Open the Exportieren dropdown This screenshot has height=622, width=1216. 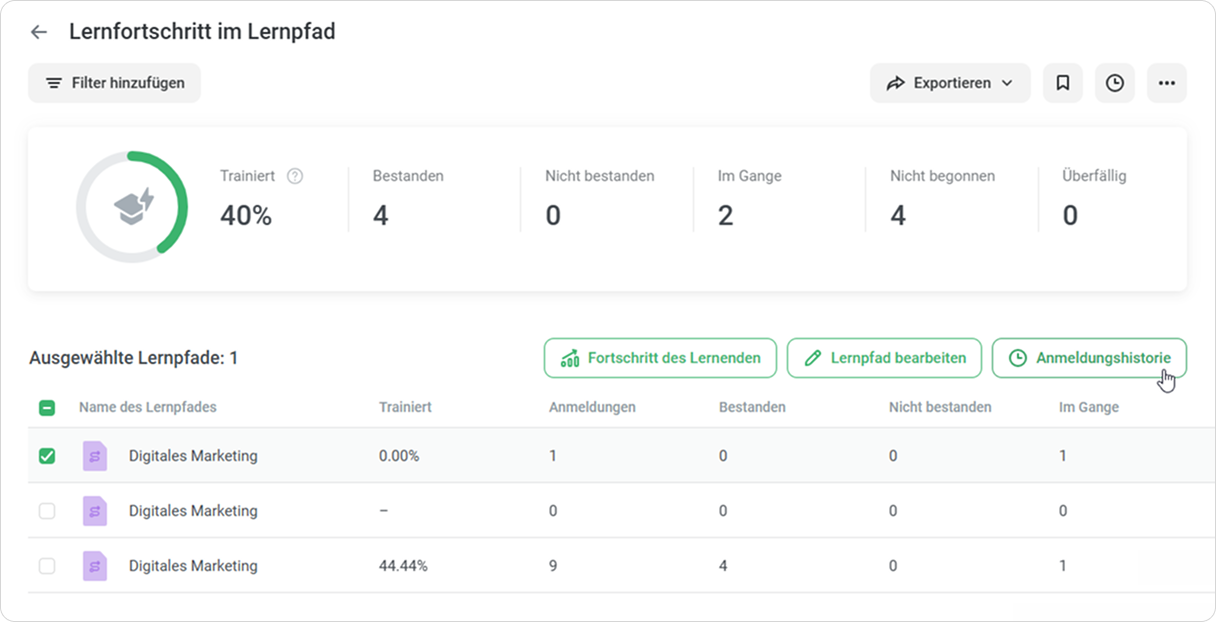(x=950, y=83)
